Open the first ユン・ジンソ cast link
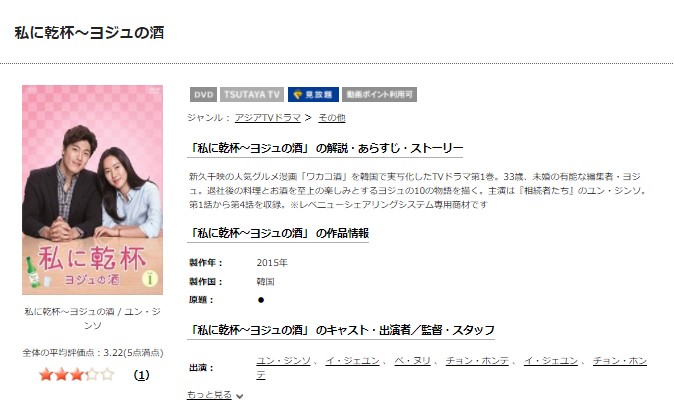This screenshot has height=420, width=674. pyautogui.click(x=283, y=361)
